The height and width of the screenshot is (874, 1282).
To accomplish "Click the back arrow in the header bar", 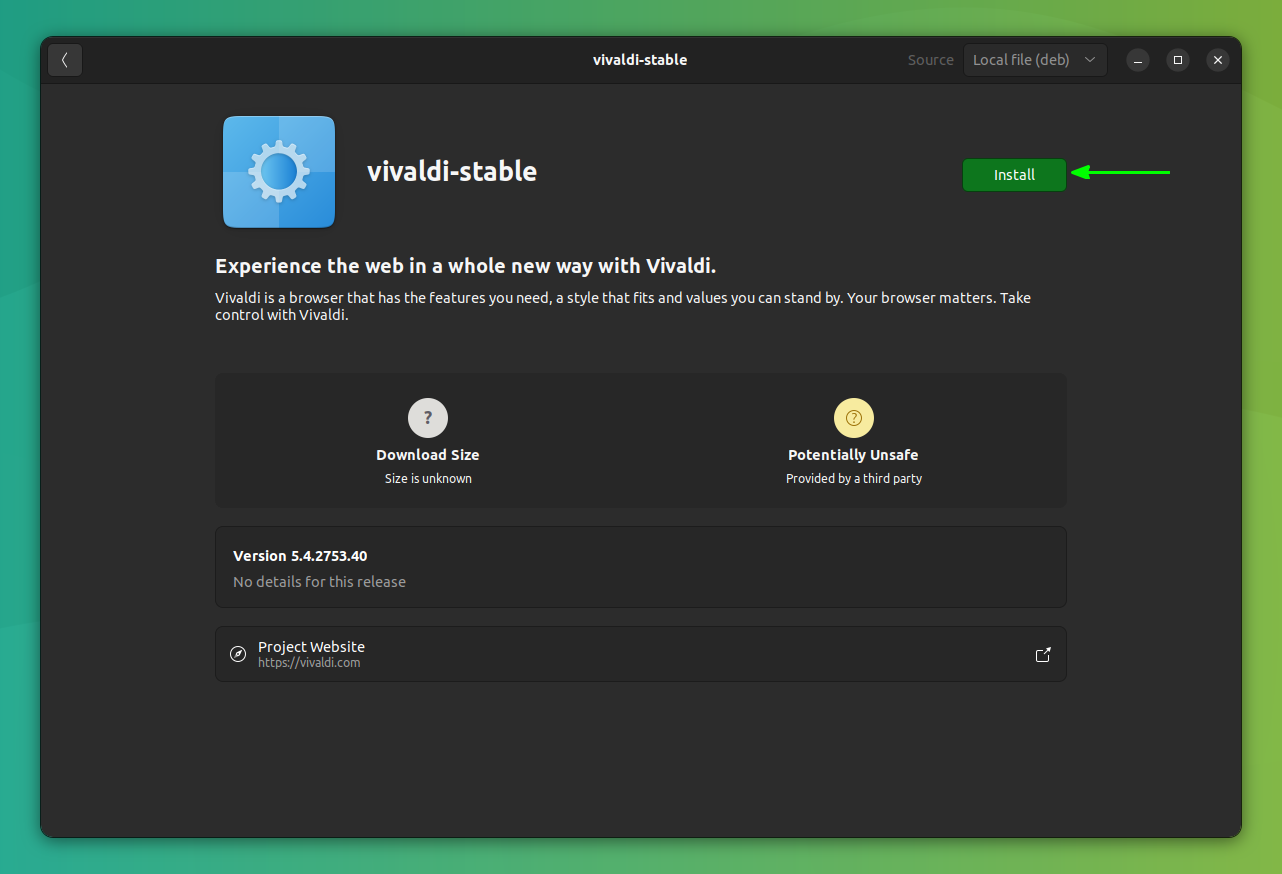I will tap(64, 60).
